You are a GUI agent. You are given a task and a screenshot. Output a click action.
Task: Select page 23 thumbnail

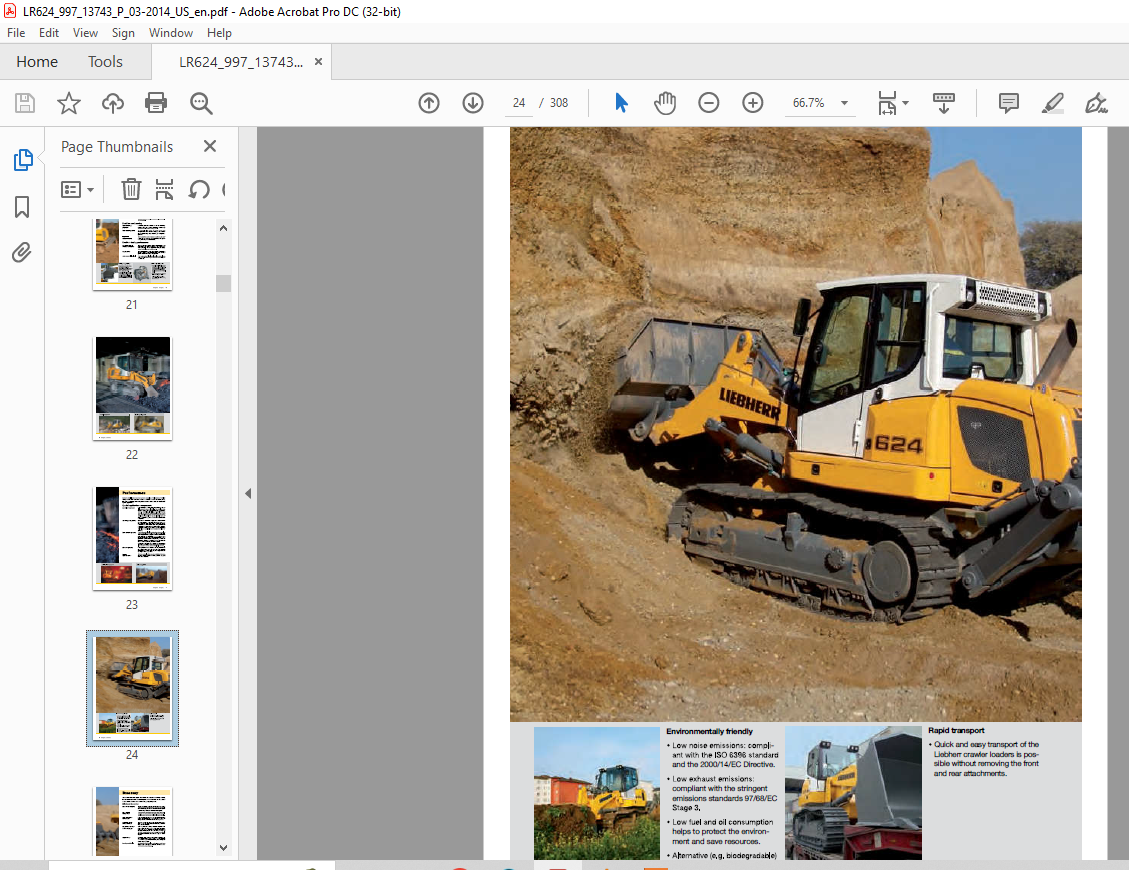point(132,538)
